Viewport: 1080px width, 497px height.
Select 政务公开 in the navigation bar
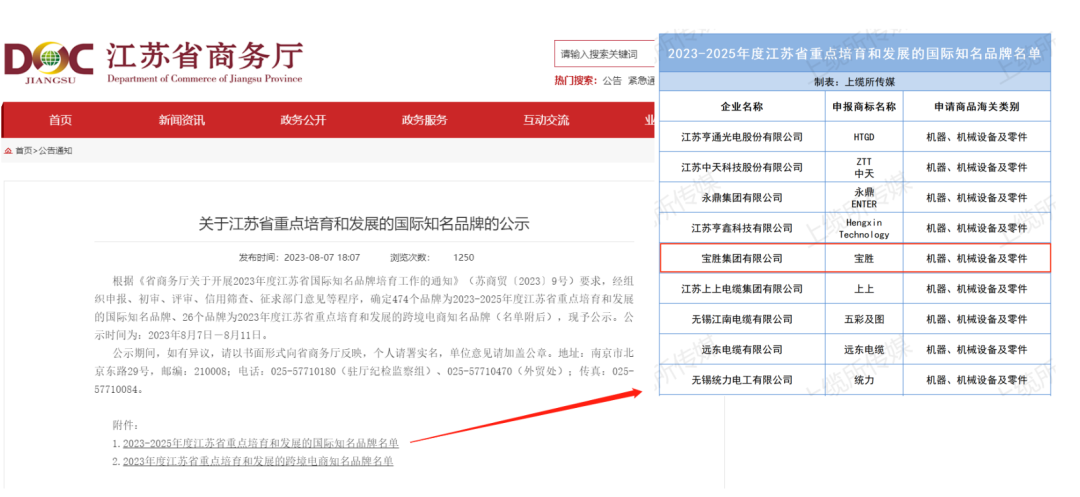[303, 120]
